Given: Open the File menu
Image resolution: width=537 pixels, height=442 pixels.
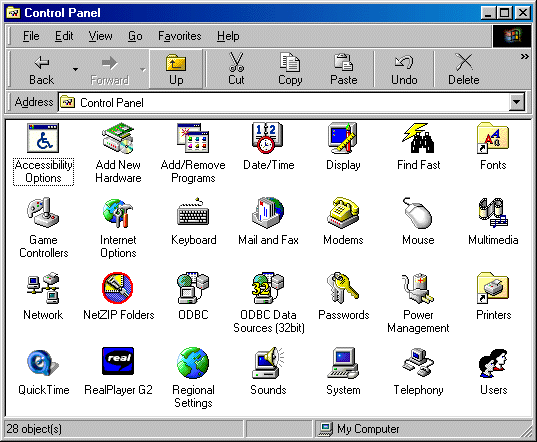Looking at the screenshot, I should (31, 36).
